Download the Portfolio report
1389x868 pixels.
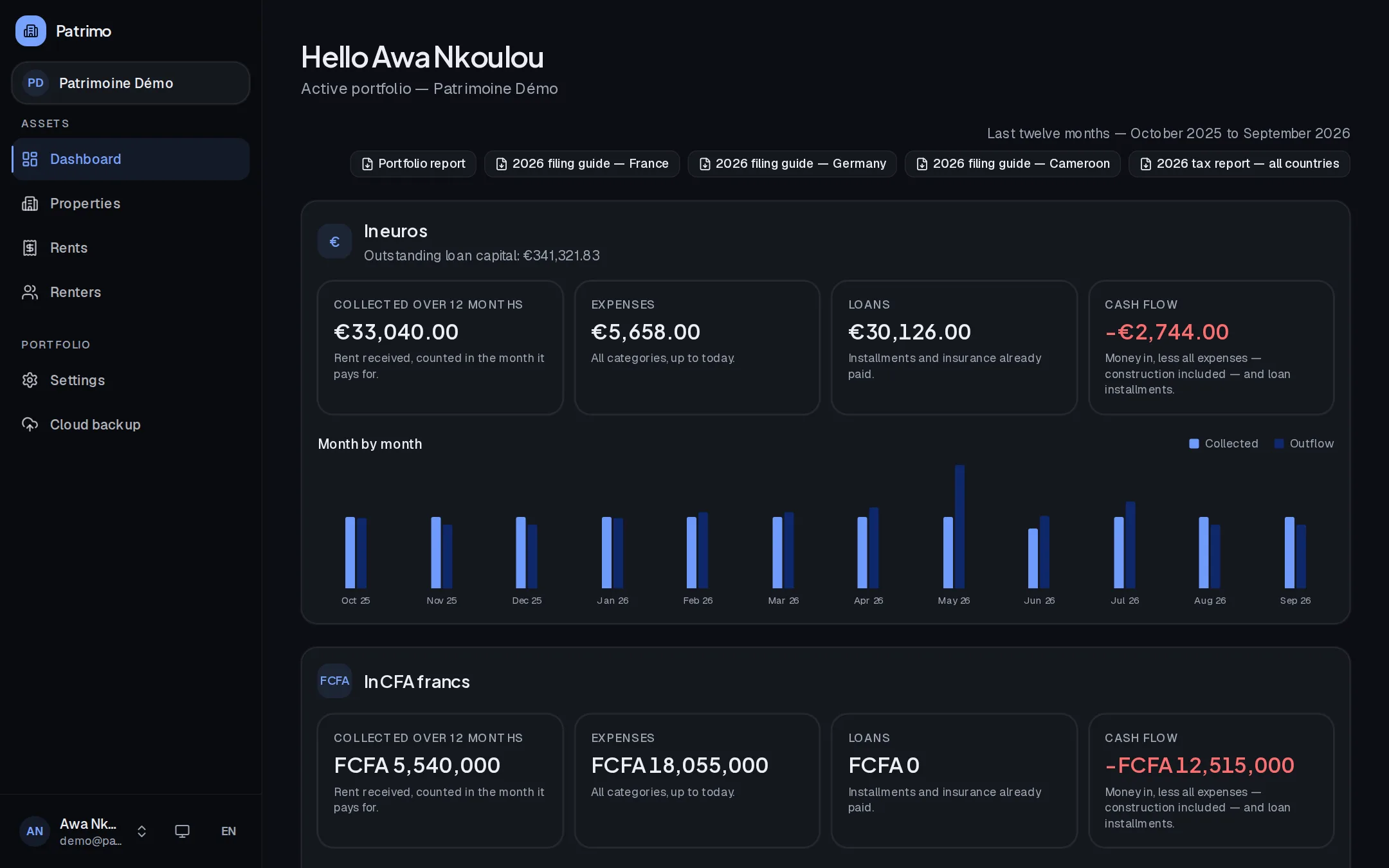[413, 164]
